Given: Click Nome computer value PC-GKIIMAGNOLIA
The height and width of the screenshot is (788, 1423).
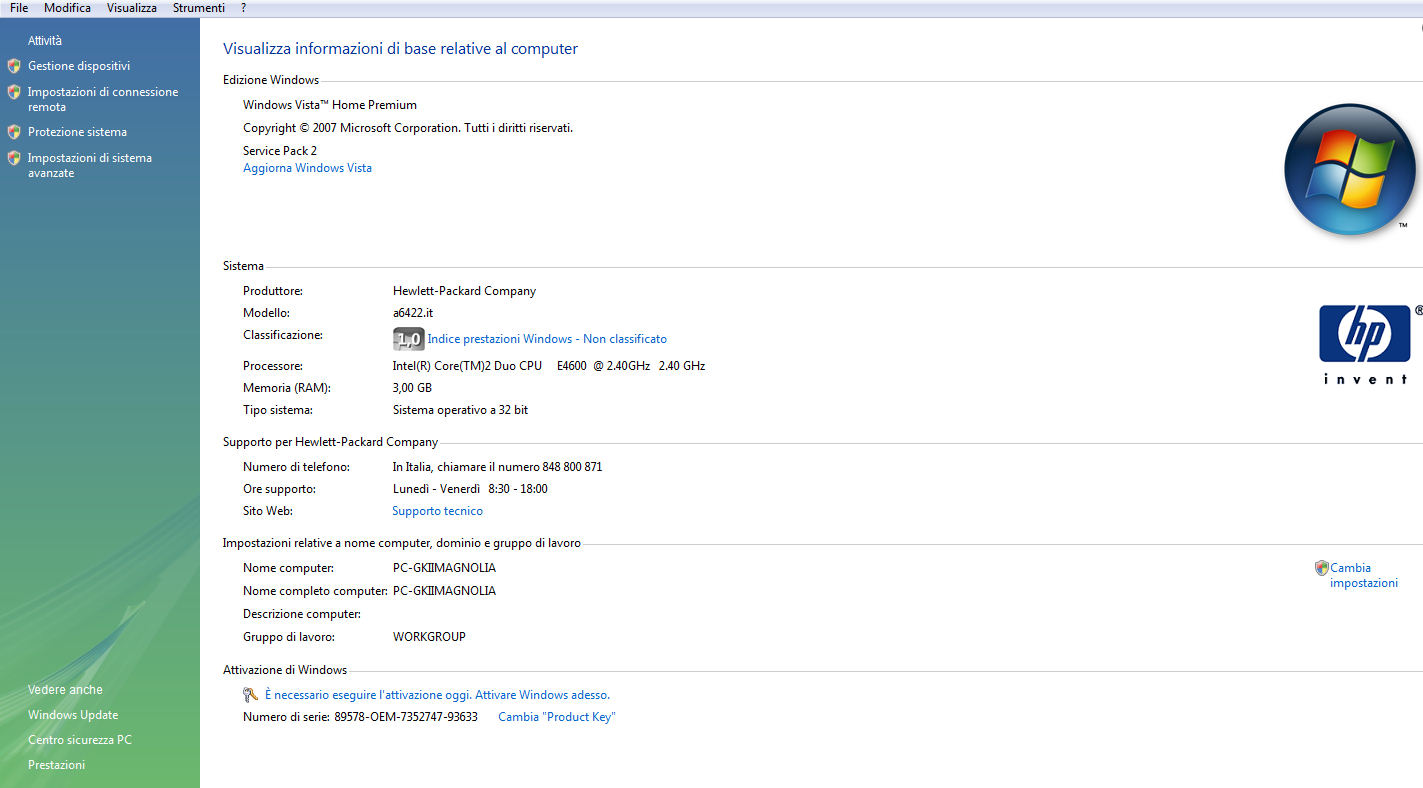Looking at the screenshot, I should click(444, 568).
